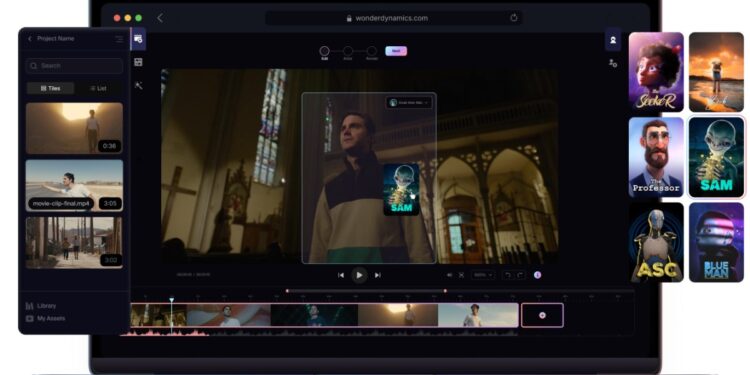The image size is (750, 375).
Task: Click the range bar left handle
Action: point(287,291)
